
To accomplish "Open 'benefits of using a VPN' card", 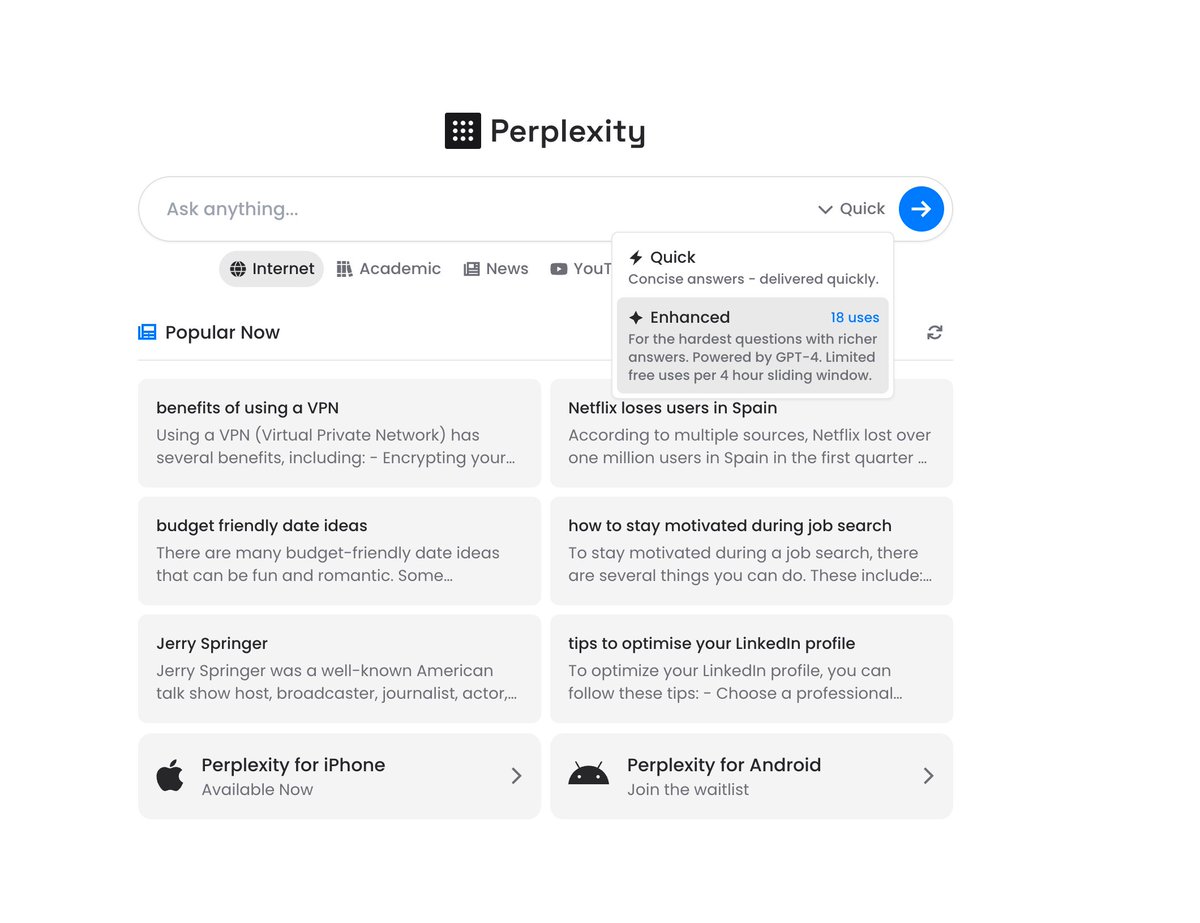I will (x=340, y=433).
